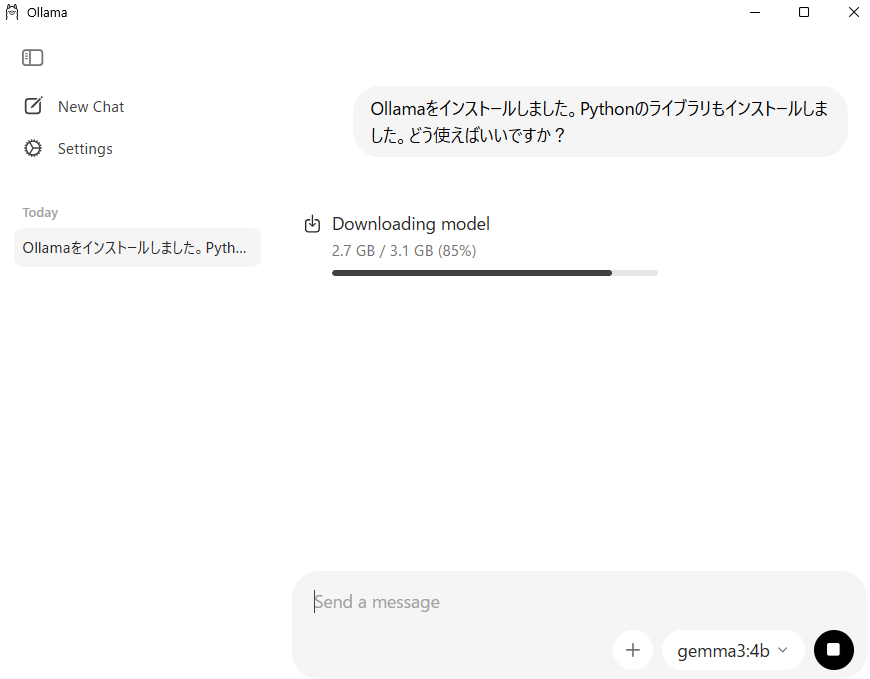Click the Japanese user message bubble
Screen dimensions: 870x679
click(x=600, y=121)
